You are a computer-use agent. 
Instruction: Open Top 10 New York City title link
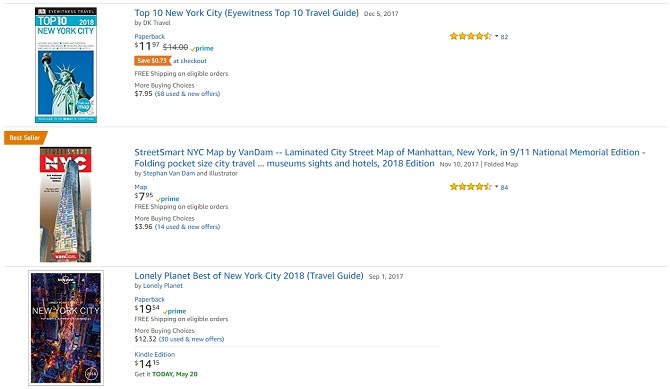(247, 13)
